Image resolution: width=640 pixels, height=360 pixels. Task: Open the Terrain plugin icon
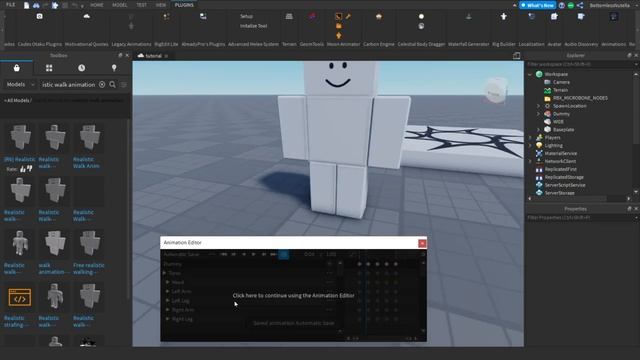[289, 16]
